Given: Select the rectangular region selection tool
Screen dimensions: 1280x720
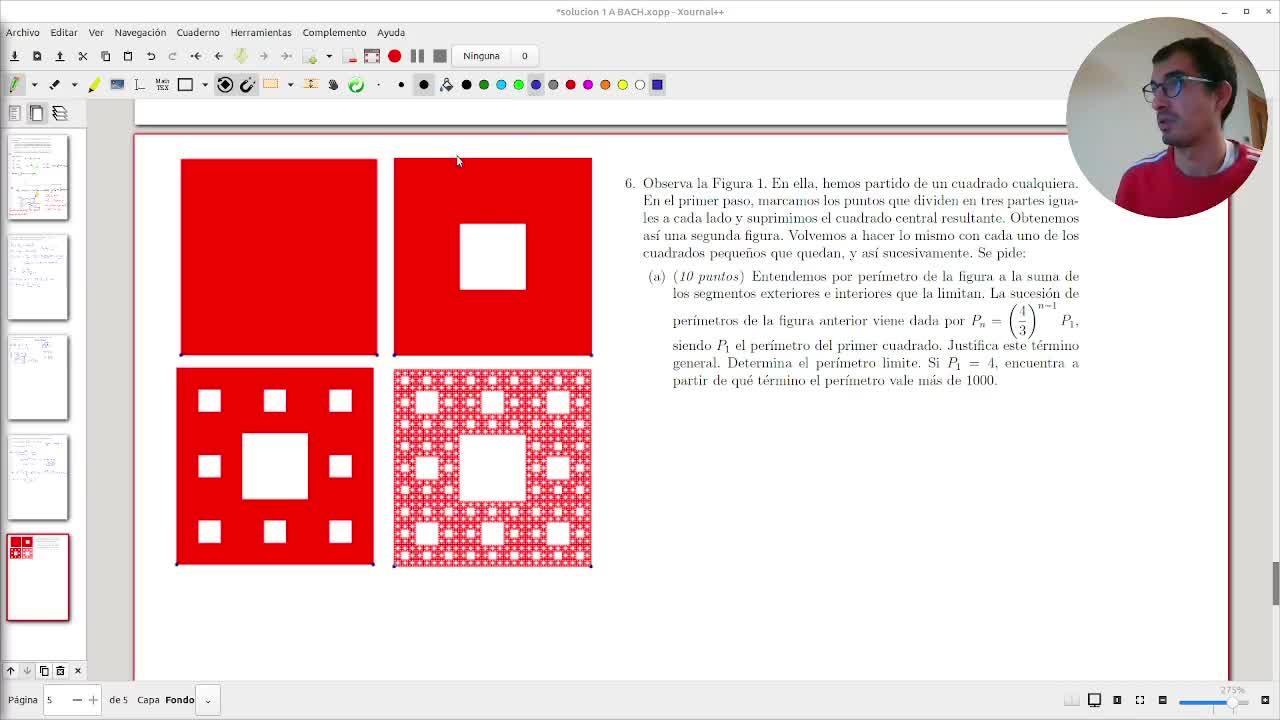Looking at the screenshot, I should point(271,85).
